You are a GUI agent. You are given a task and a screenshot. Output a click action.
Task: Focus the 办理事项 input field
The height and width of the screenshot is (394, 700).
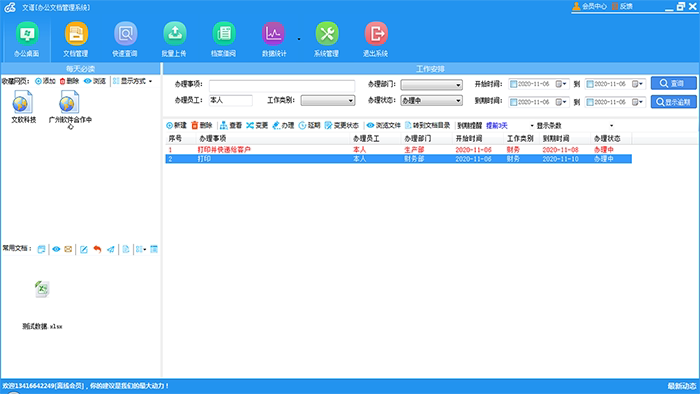(282, 85)
